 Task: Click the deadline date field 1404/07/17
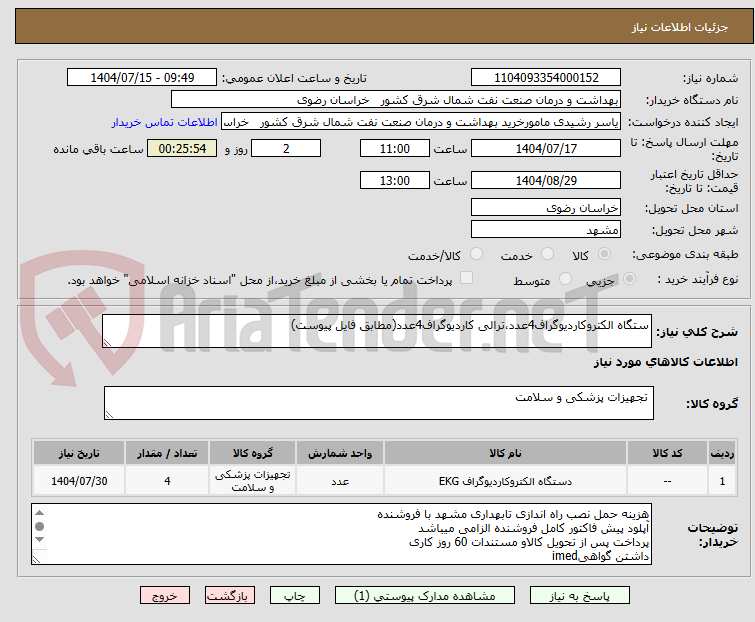[x=546, y=148]
